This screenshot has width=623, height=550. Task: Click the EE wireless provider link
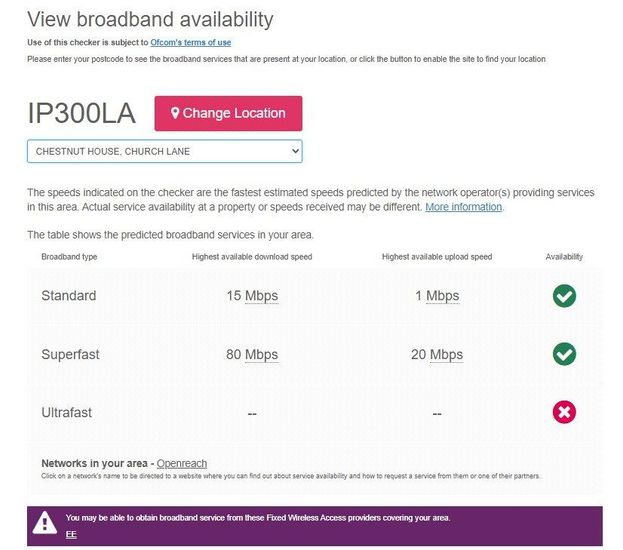point(71,534)
